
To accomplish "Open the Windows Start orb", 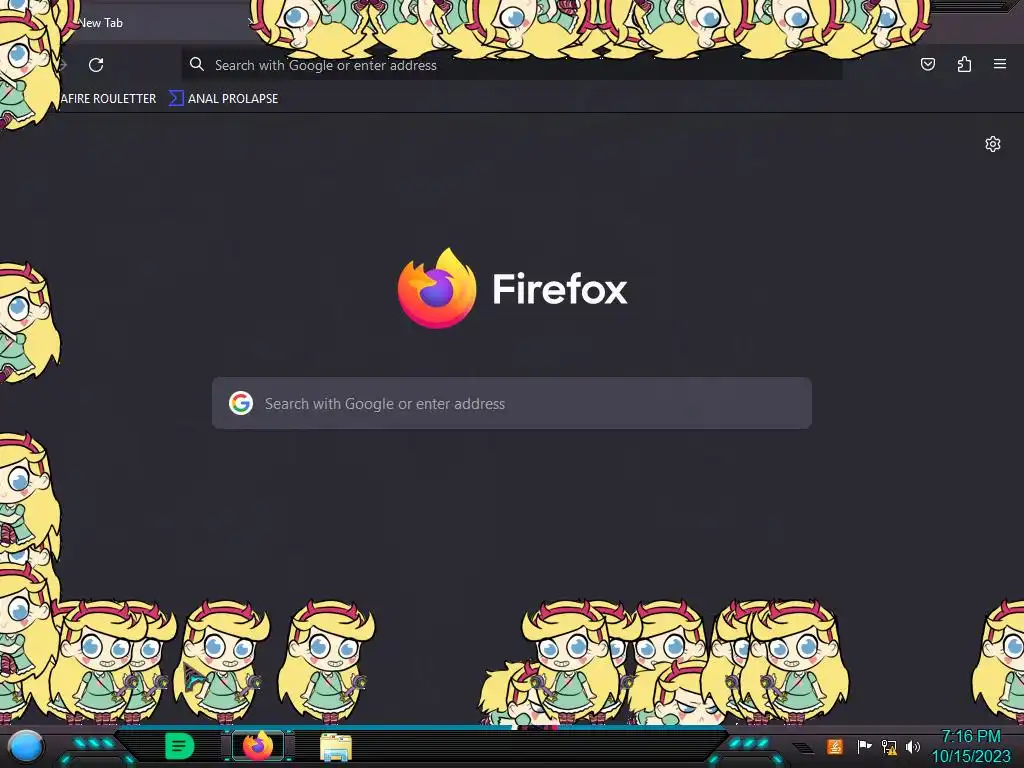I will pyautogui.click(x=25, y=746).
